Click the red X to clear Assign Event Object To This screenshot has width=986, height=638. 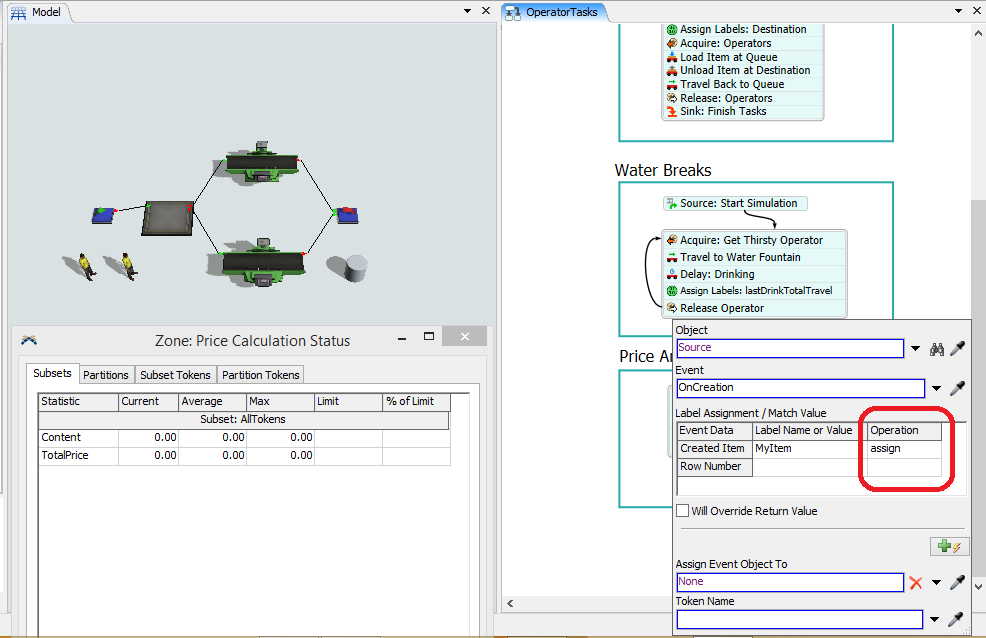[x=915, y=582]
